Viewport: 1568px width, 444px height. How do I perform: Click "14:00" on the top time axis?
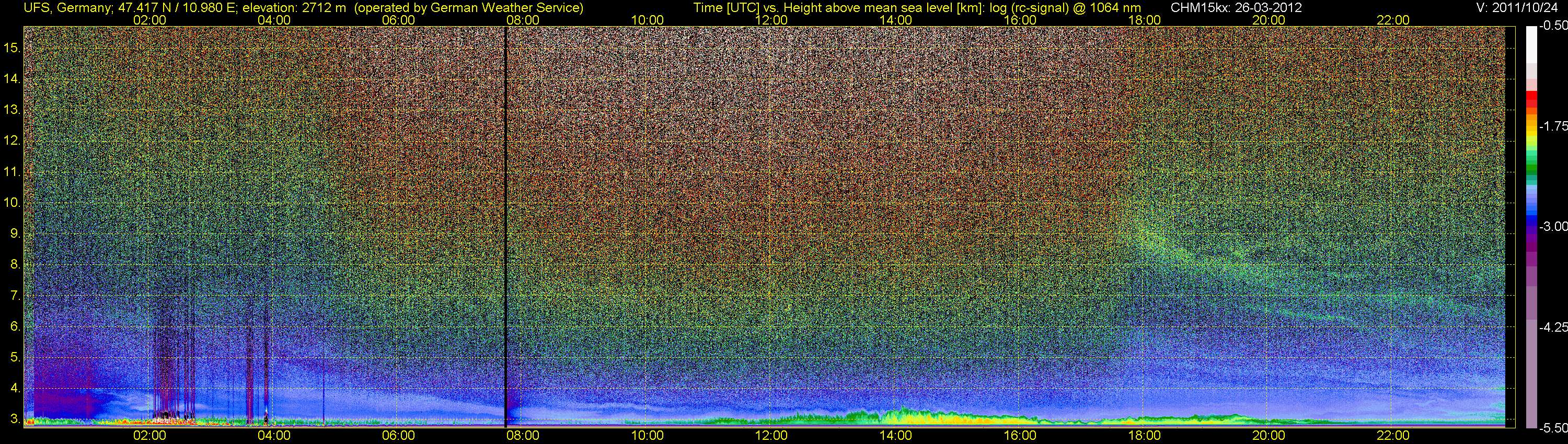coord(896,20)
